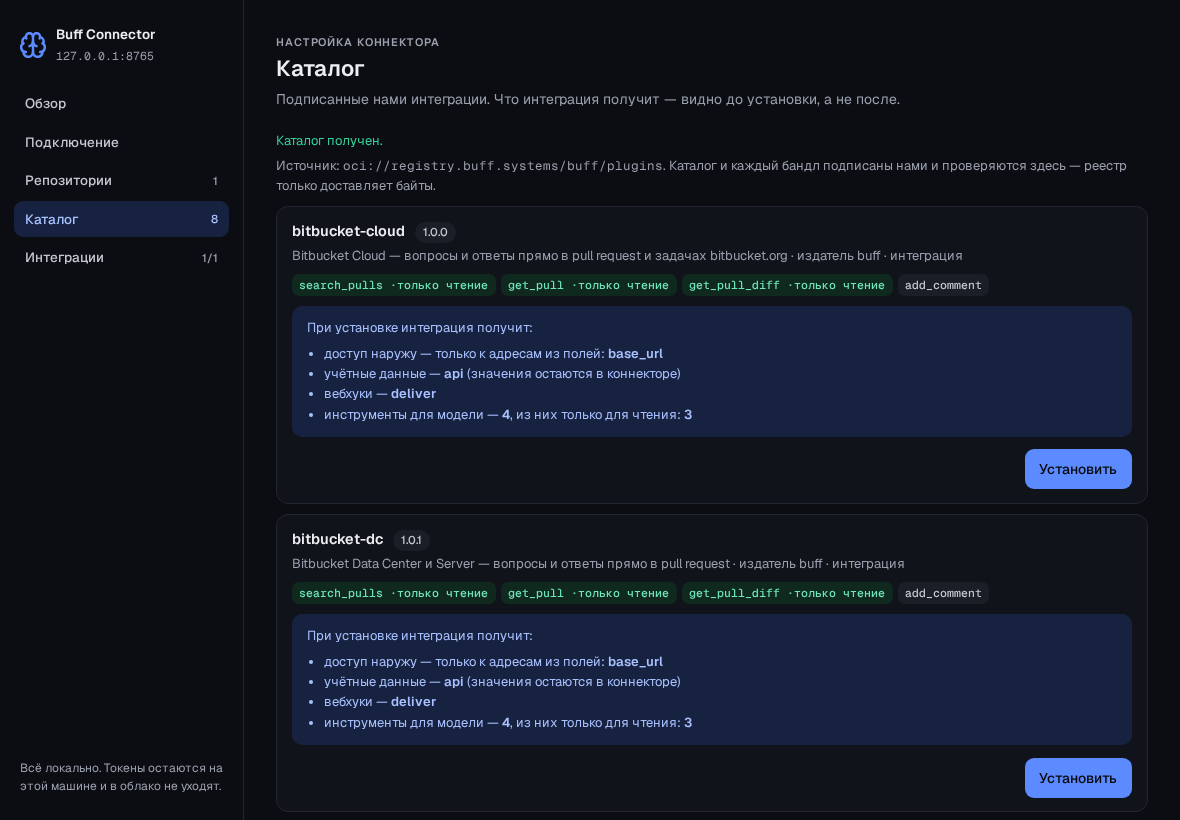Click the учётные данные — api line in bitbucket-dc card

502,682
